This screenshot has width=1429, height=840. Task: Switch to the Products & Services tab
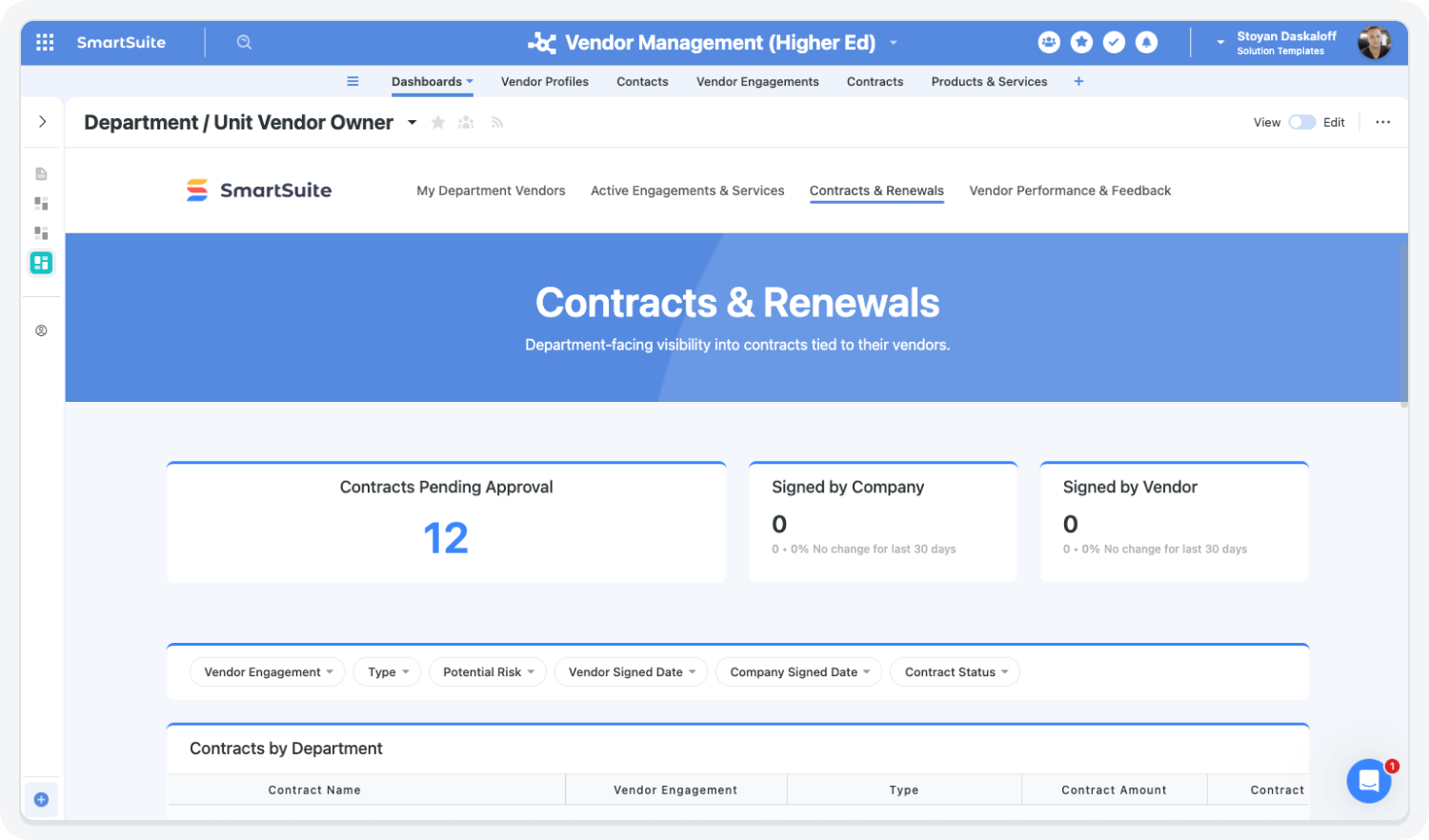coord(989,82)
